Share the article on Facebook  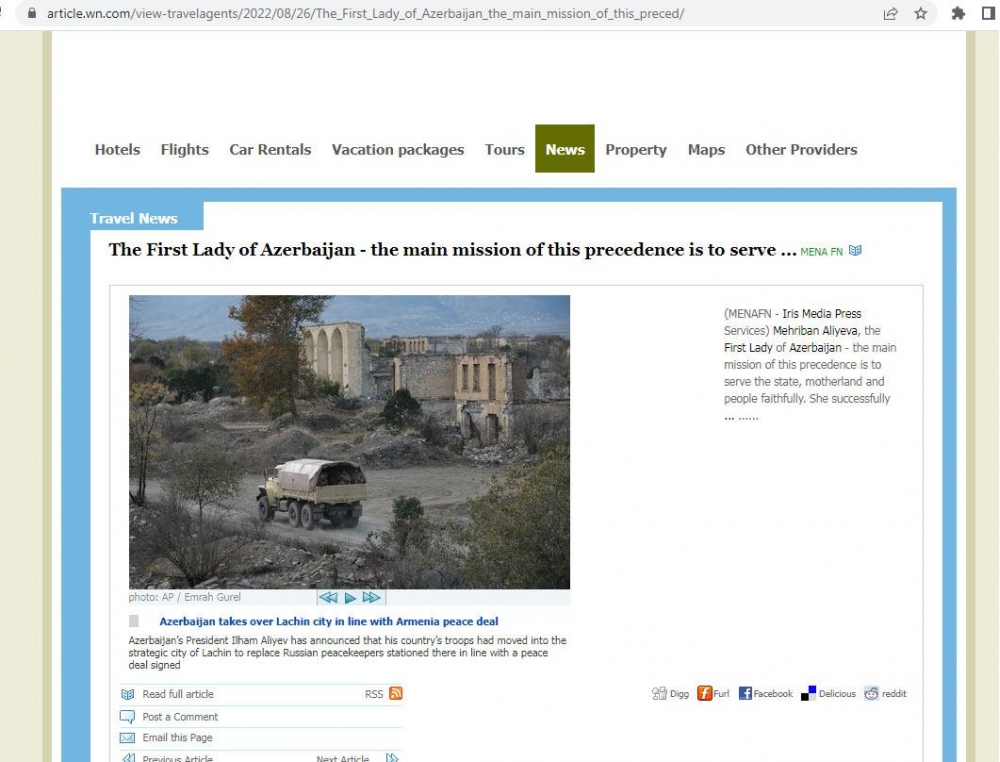pyautogui.click(x=765, y=694)
